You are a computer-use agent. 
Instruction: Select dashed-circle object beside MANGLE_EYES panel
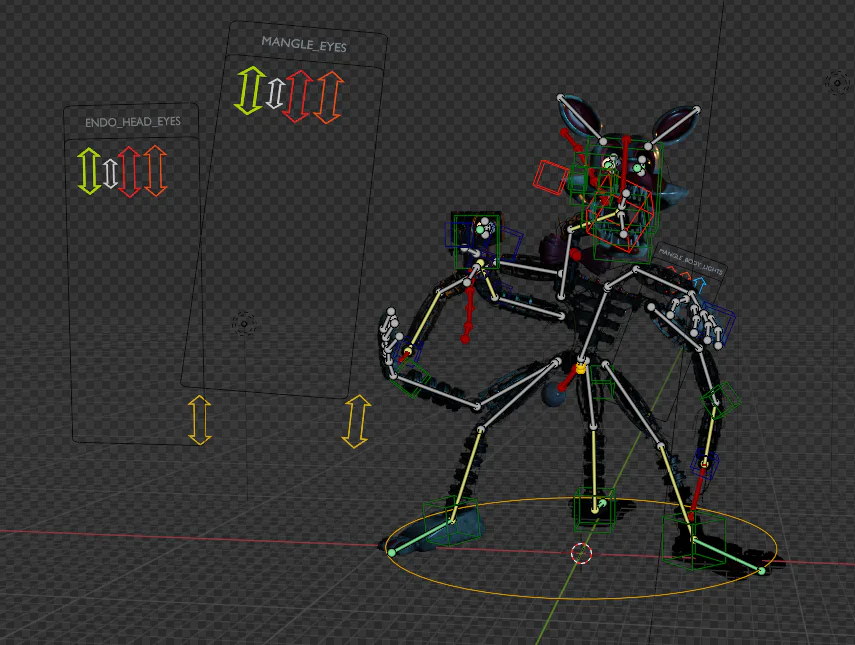[x=244, y=323]
